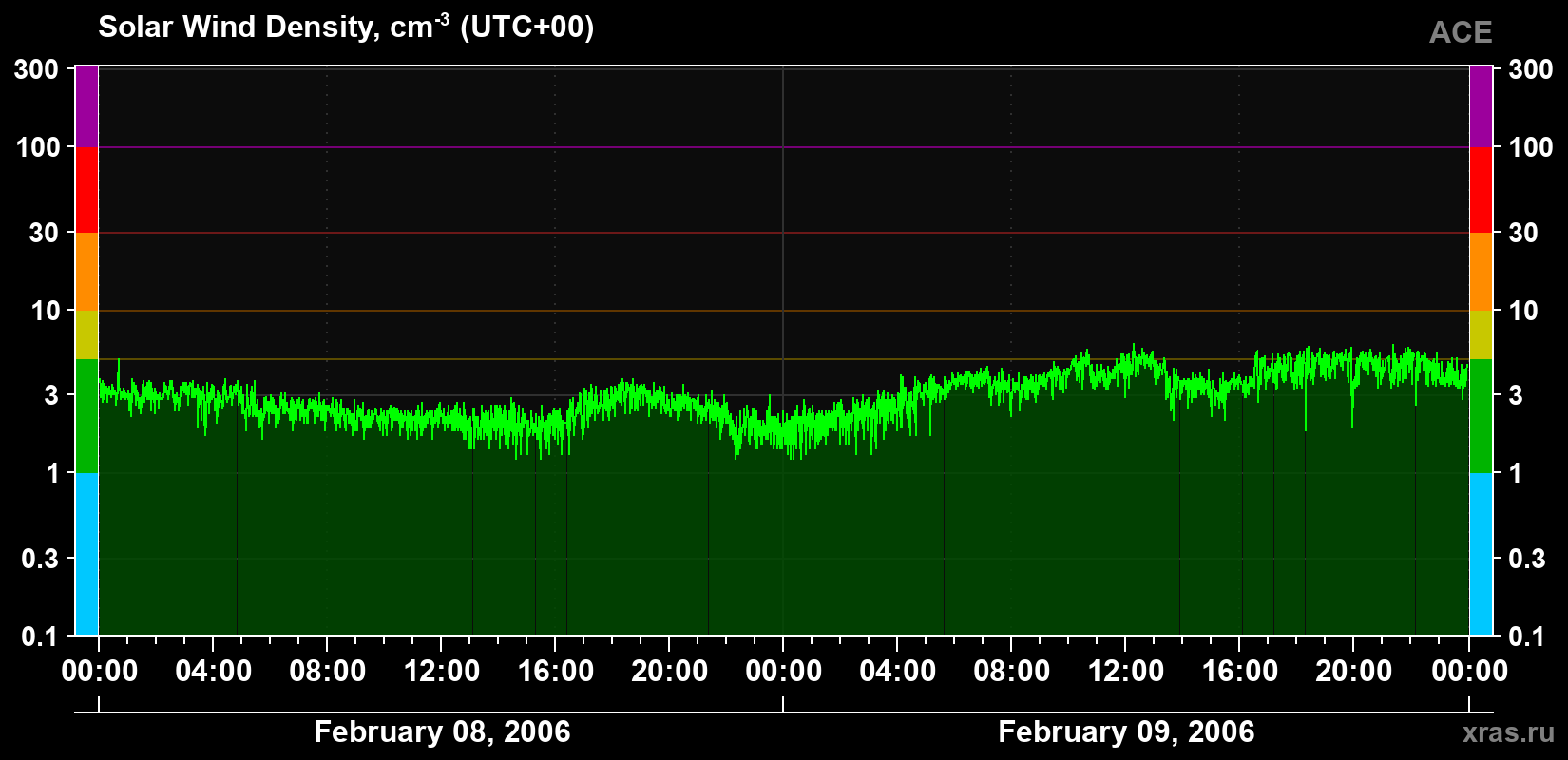The image size is (1568, 760).
Task: Open the xras.ru watermark link
Action: click(x=1509, y=732)
